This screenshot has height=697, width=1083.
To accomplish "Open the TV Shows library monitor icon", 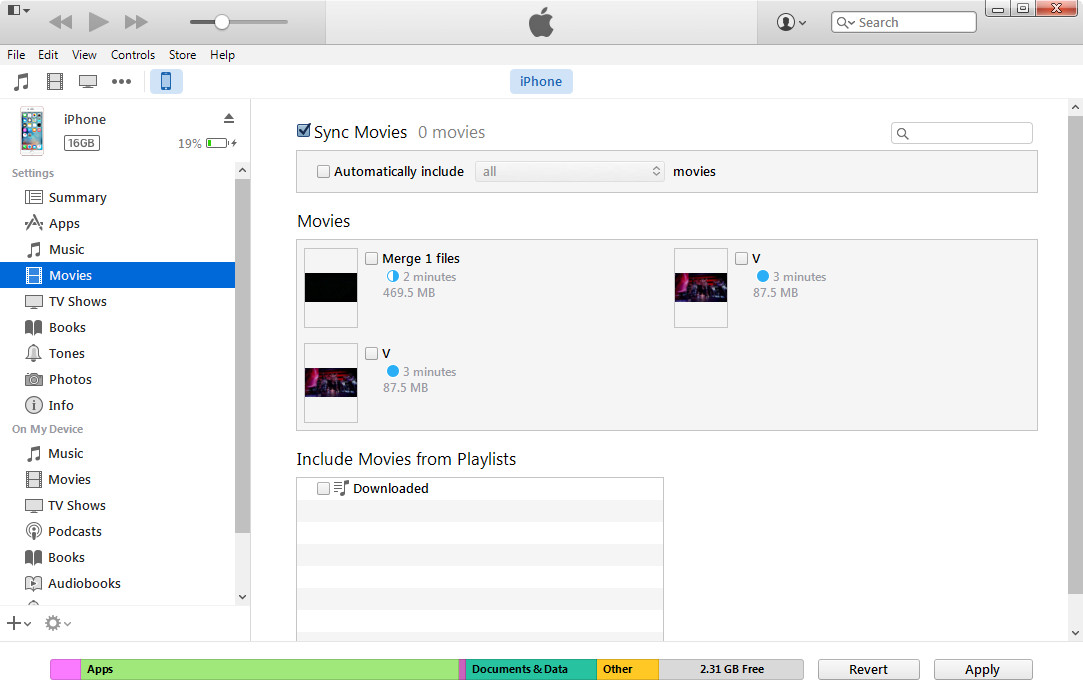I will [88, 82].
